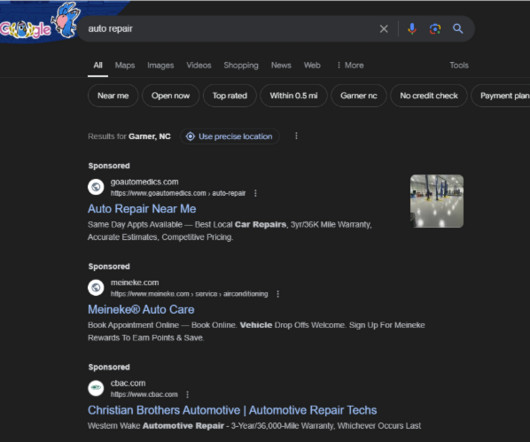Image resolution: width=530 pixels, height=442 pixels.
Task: Click into the auto repair search field
Action: (x=230, y=29)
